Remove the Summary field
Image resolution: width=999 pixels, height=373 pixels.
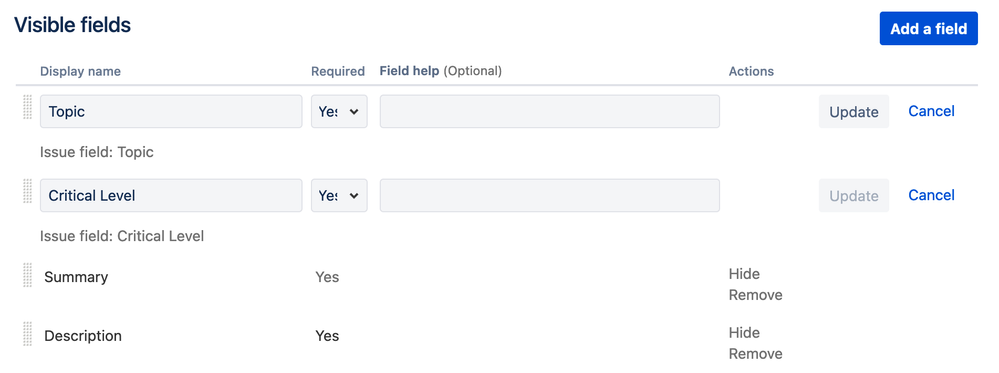click(x=756, y=295)
